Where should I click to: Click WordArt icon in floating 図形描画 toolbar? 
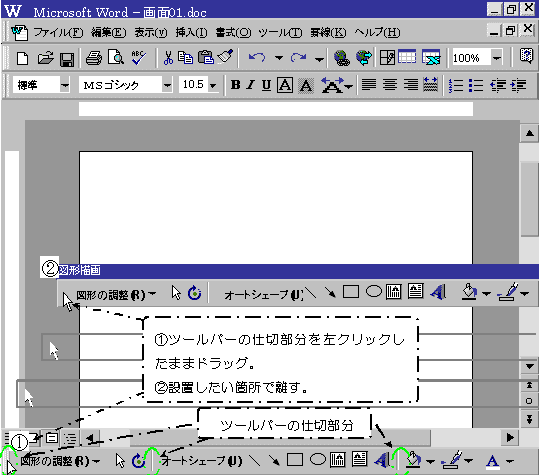click(x=439, y=292)
